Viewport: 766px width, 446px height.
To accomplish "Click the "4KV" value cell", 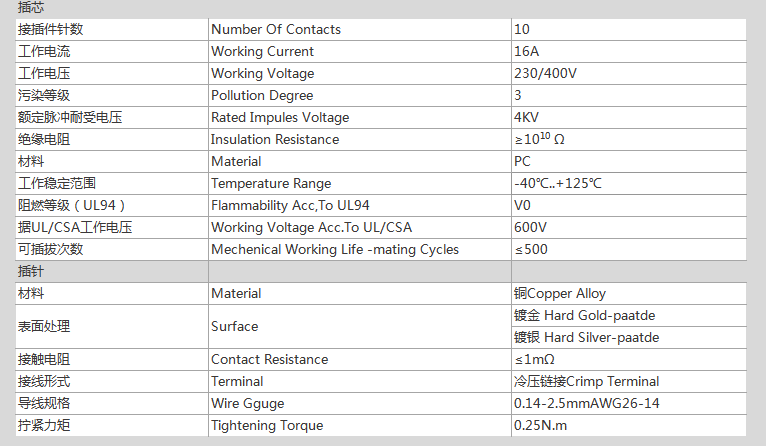I will (x=526, y=117).
